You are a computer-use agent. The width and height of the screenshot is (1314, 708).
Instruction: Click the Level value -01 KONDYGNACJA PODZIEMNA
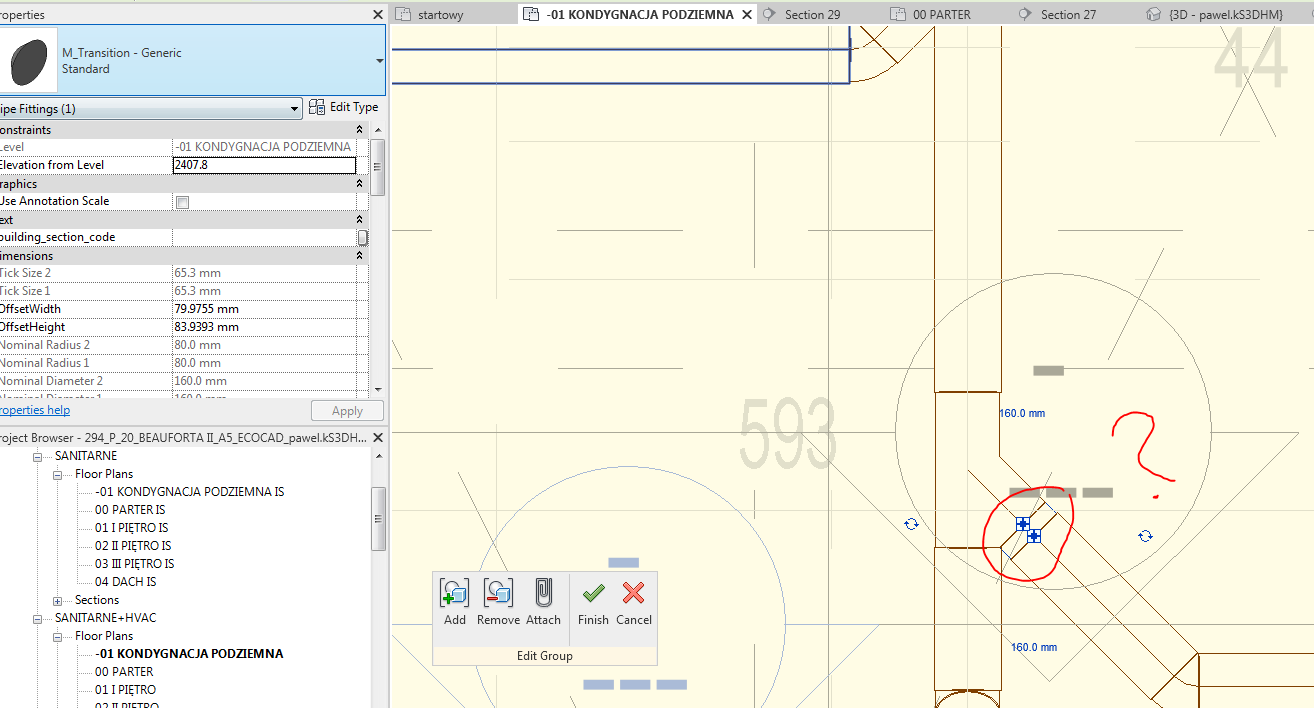click(x=263, y=147)
